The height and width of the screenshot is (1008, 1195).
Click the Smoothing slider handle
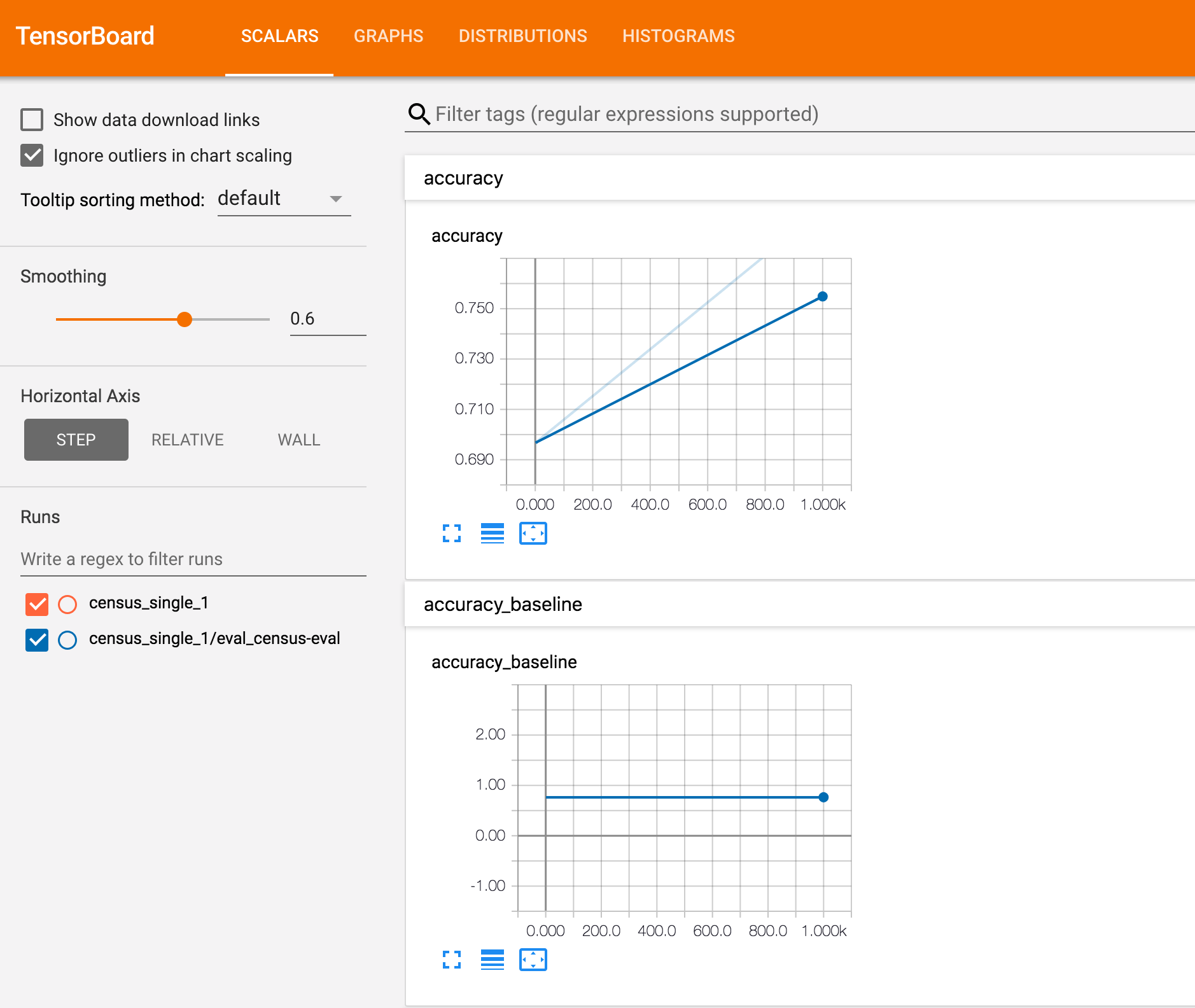(x=185, y=319)
